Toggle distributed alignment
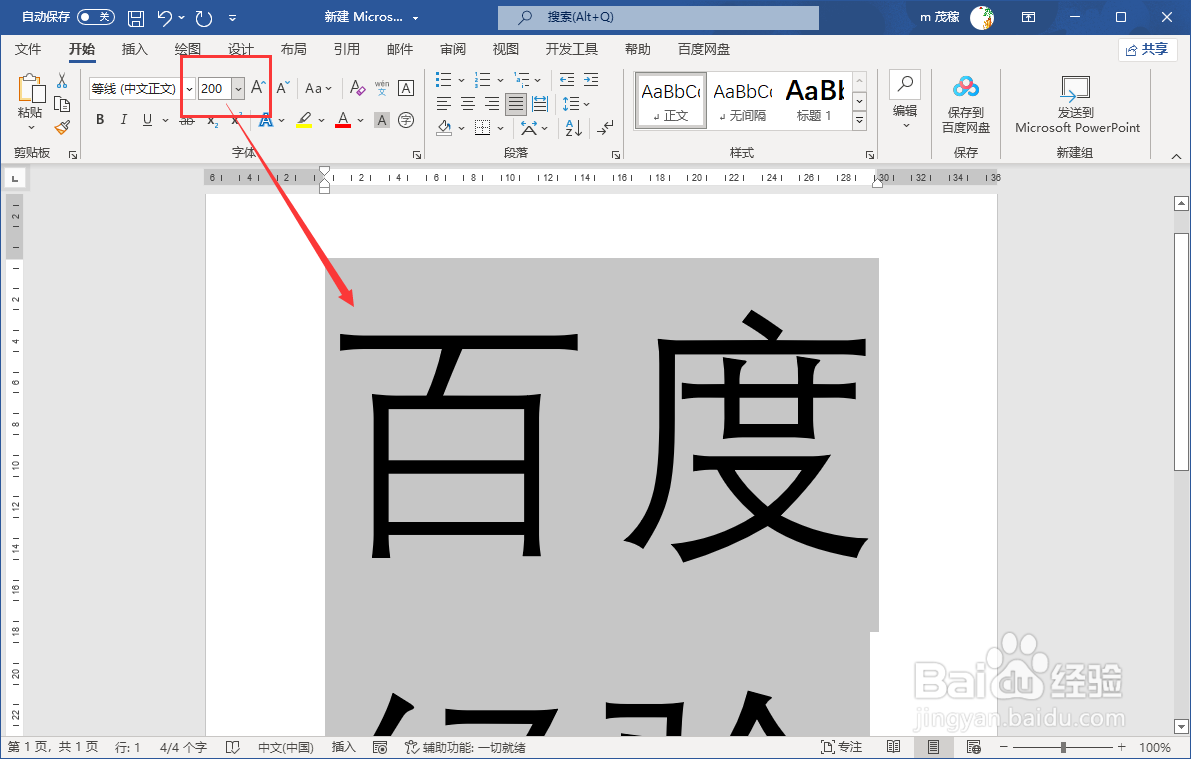This screenshot has width=1191, height=759. (x=540, y=104)
